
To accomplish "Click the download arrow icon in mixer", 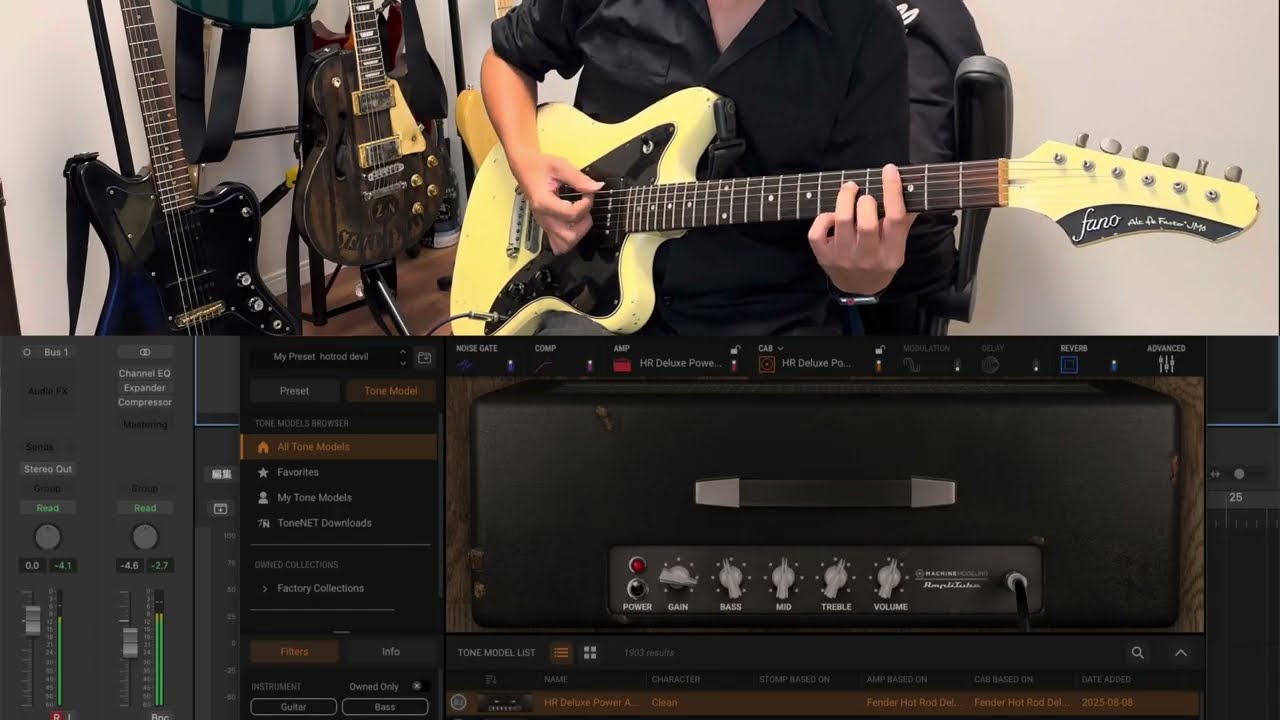I will click(x=219, y=509).
